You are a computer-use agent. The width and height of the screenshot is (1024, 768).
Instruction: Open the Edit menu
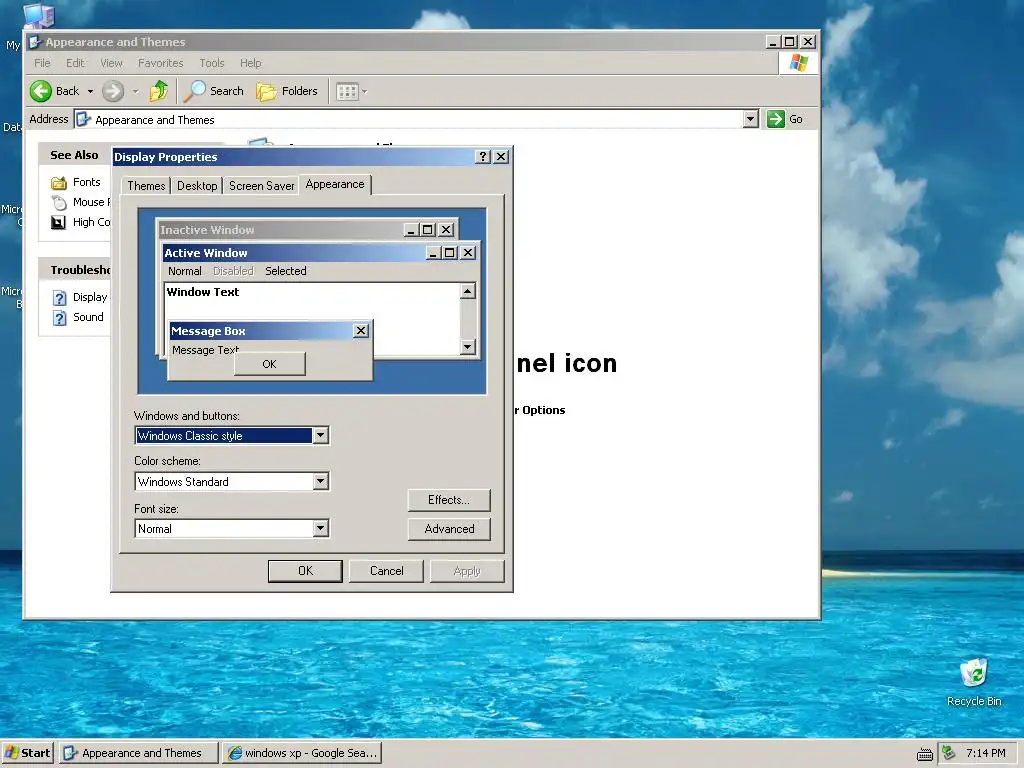tap(75, 63)
